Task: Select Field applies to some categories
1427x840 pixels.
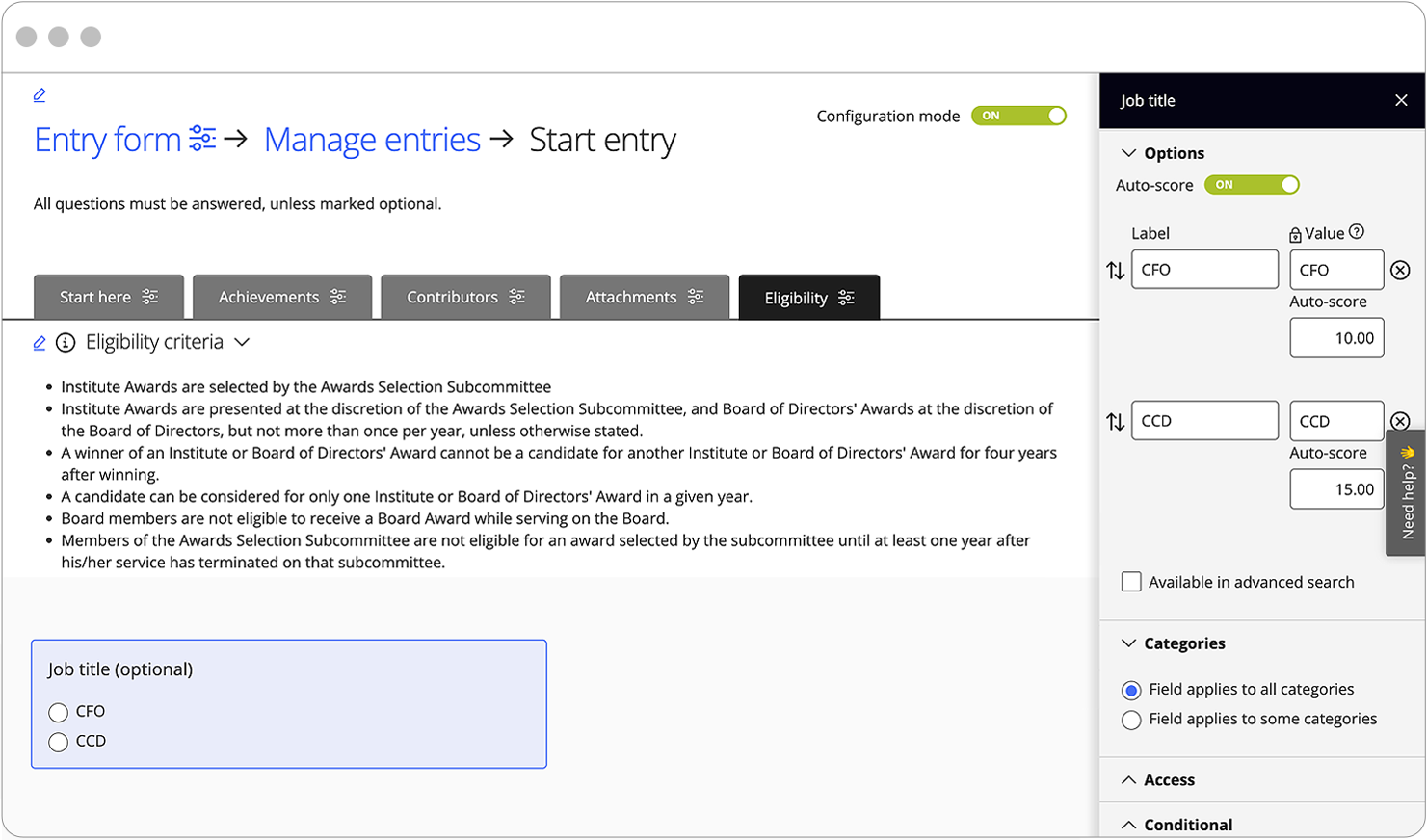Action: tap(1131, 720)
